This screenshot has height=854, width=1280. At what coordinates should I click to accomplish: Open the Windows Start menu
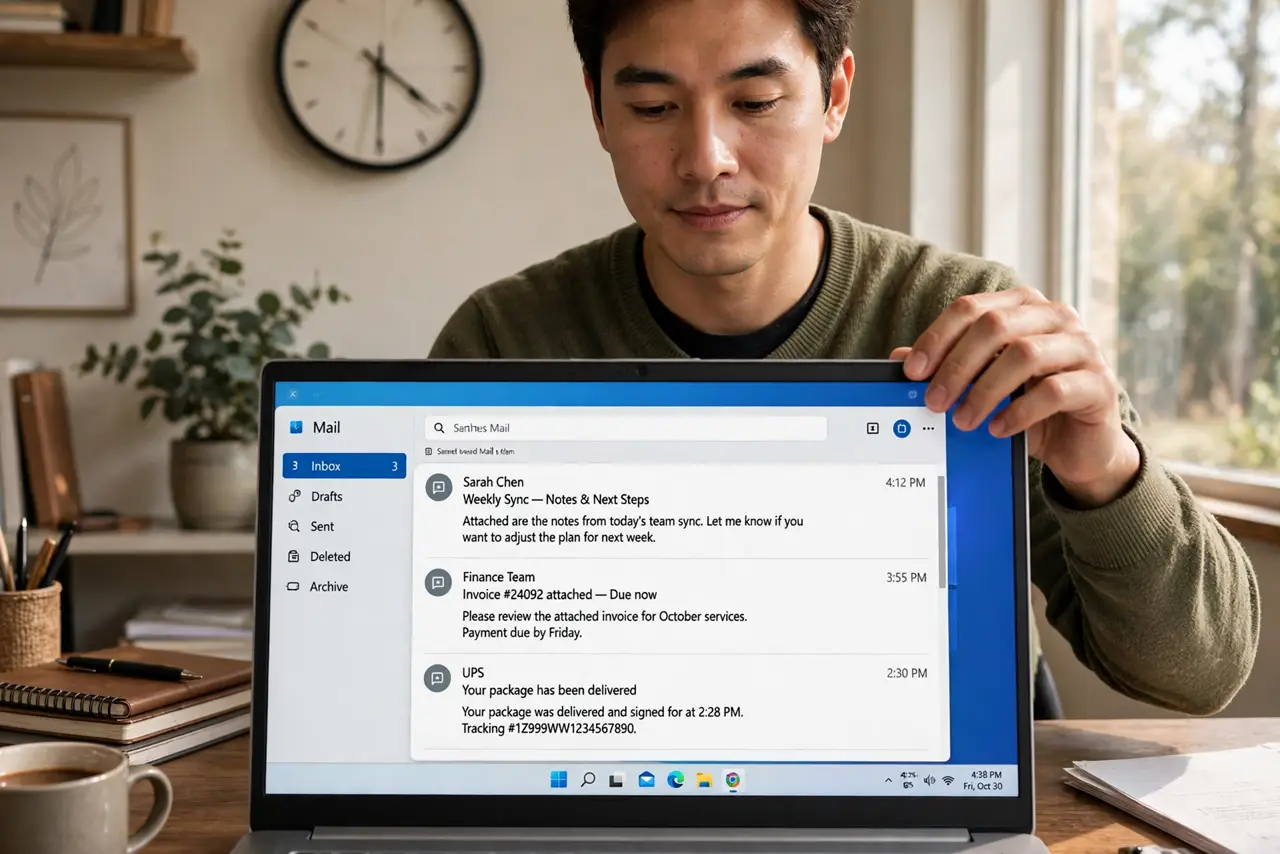[x=558, y=779]
